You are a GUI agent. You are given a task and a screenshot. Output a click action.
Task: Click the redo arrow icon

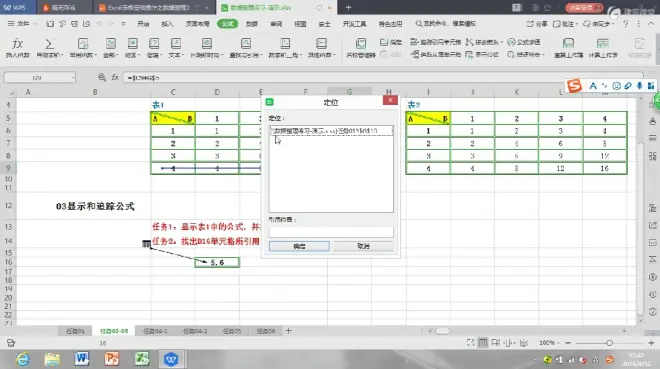coord(111,24)
